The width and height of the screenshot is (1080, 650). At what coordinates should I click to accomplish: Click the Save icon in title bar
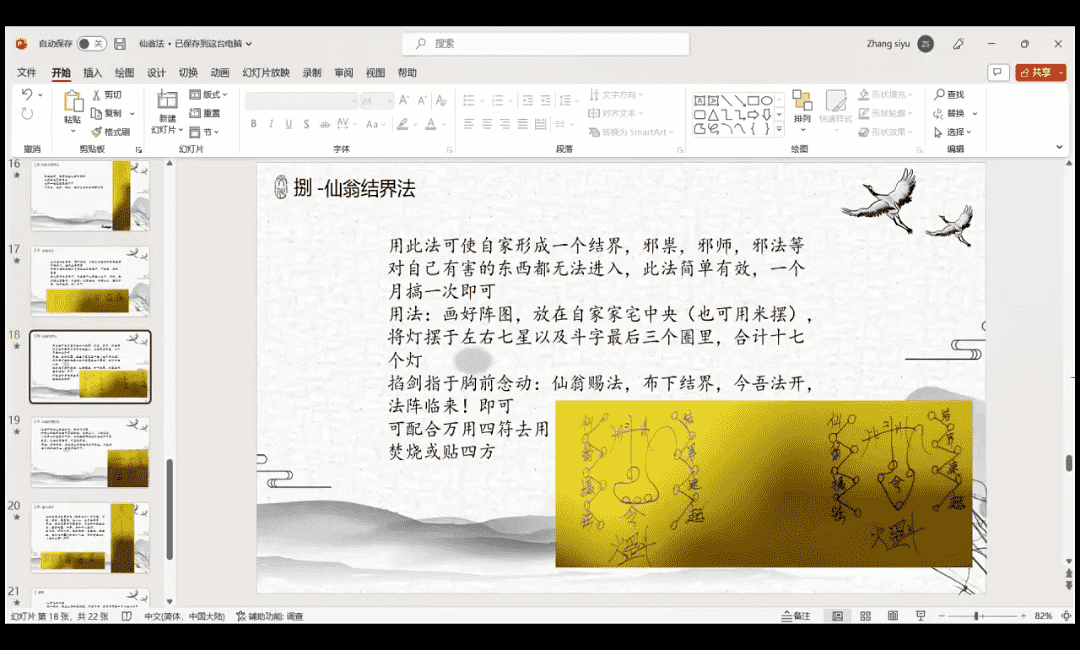[x=120, y=44]
